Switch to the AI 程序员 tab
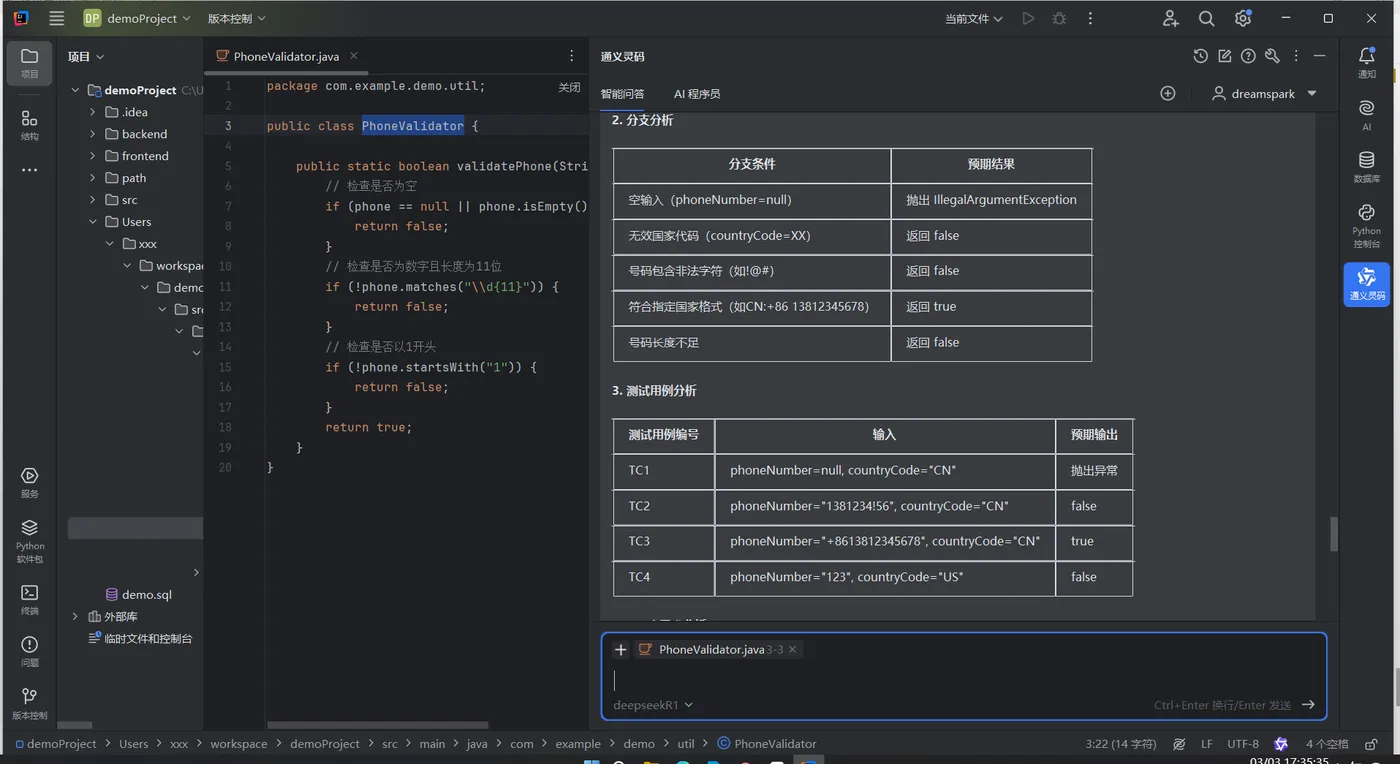 697,94
